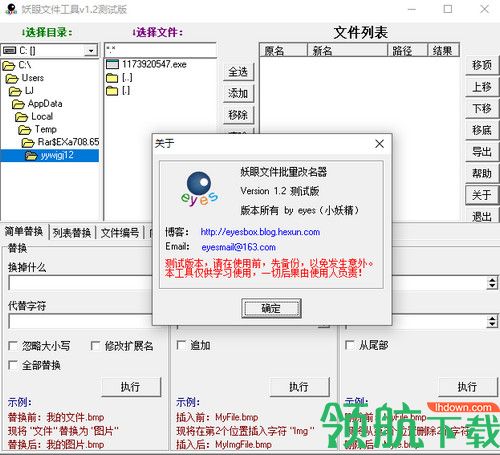Click 执行 button in the insert panel
This screenshot has height=455, width=500.
point(299,387)
